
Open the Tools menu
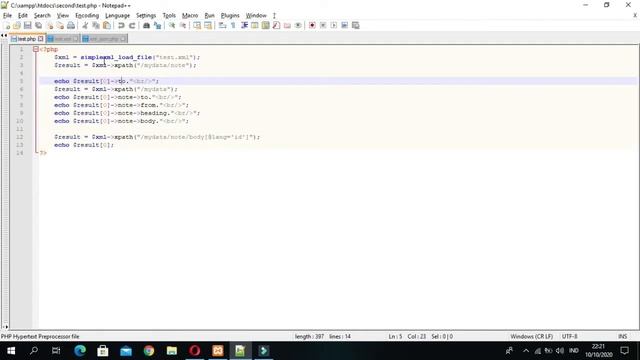click(169, 16)
